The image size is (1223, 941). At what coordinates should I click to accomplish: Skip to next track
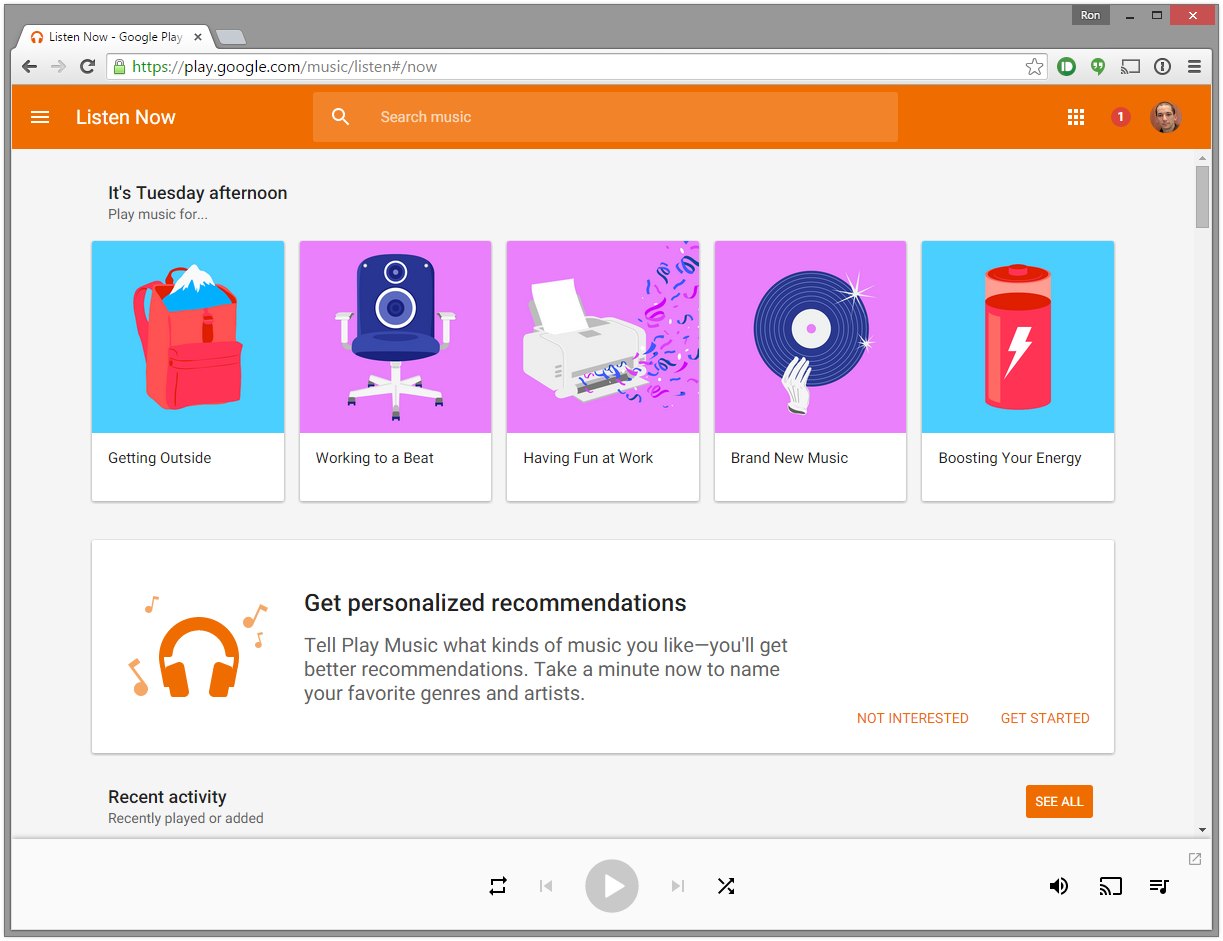pos(678,886)
